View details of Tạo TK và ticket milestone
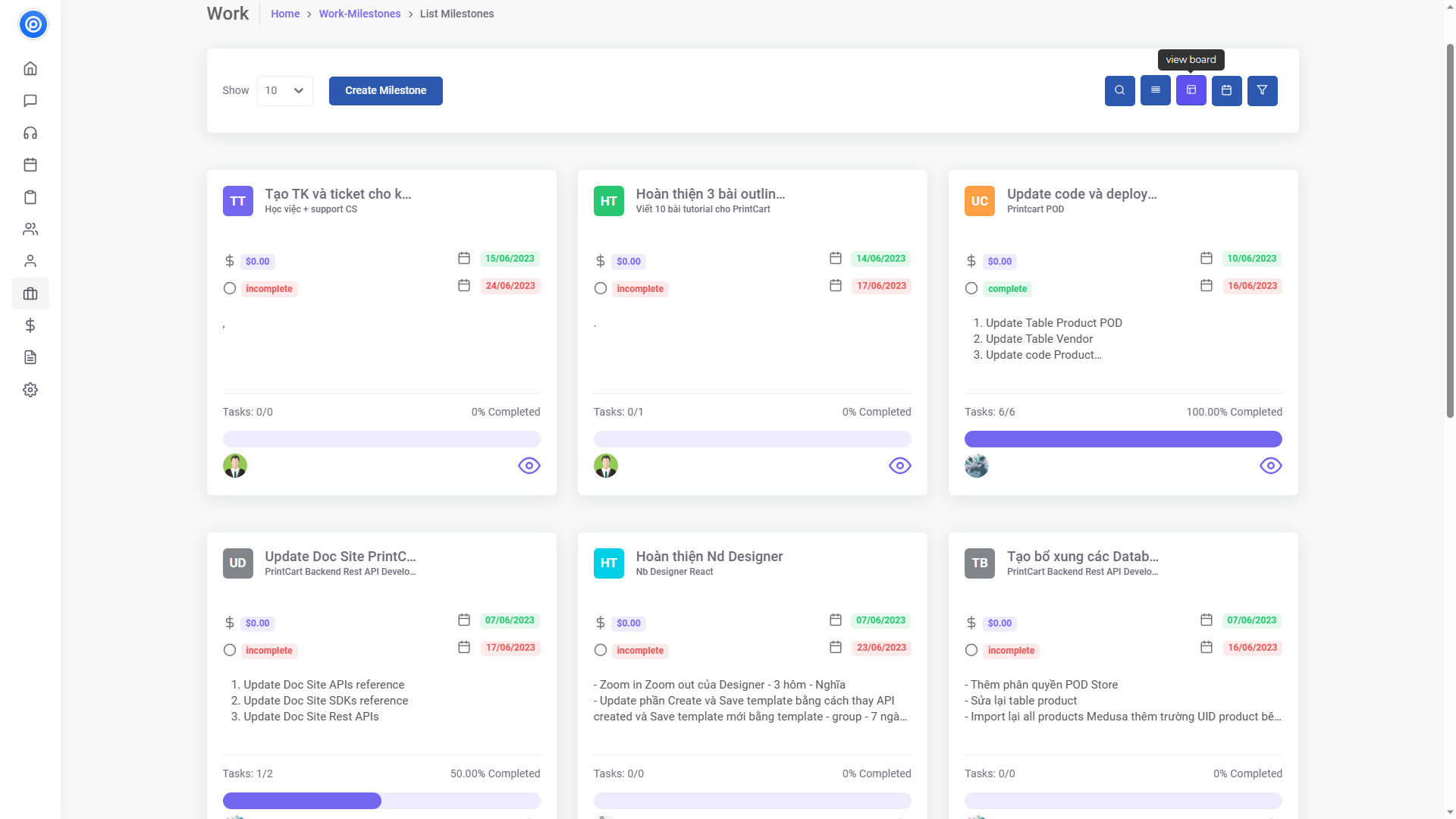 529,466
